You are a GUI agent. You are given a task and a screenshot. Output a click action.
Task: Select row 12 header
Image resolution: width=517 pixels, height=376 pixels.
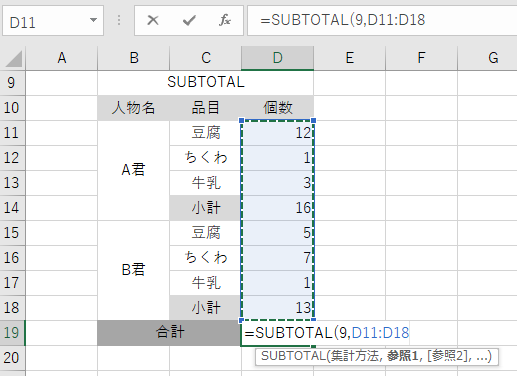tap(12, 158)
